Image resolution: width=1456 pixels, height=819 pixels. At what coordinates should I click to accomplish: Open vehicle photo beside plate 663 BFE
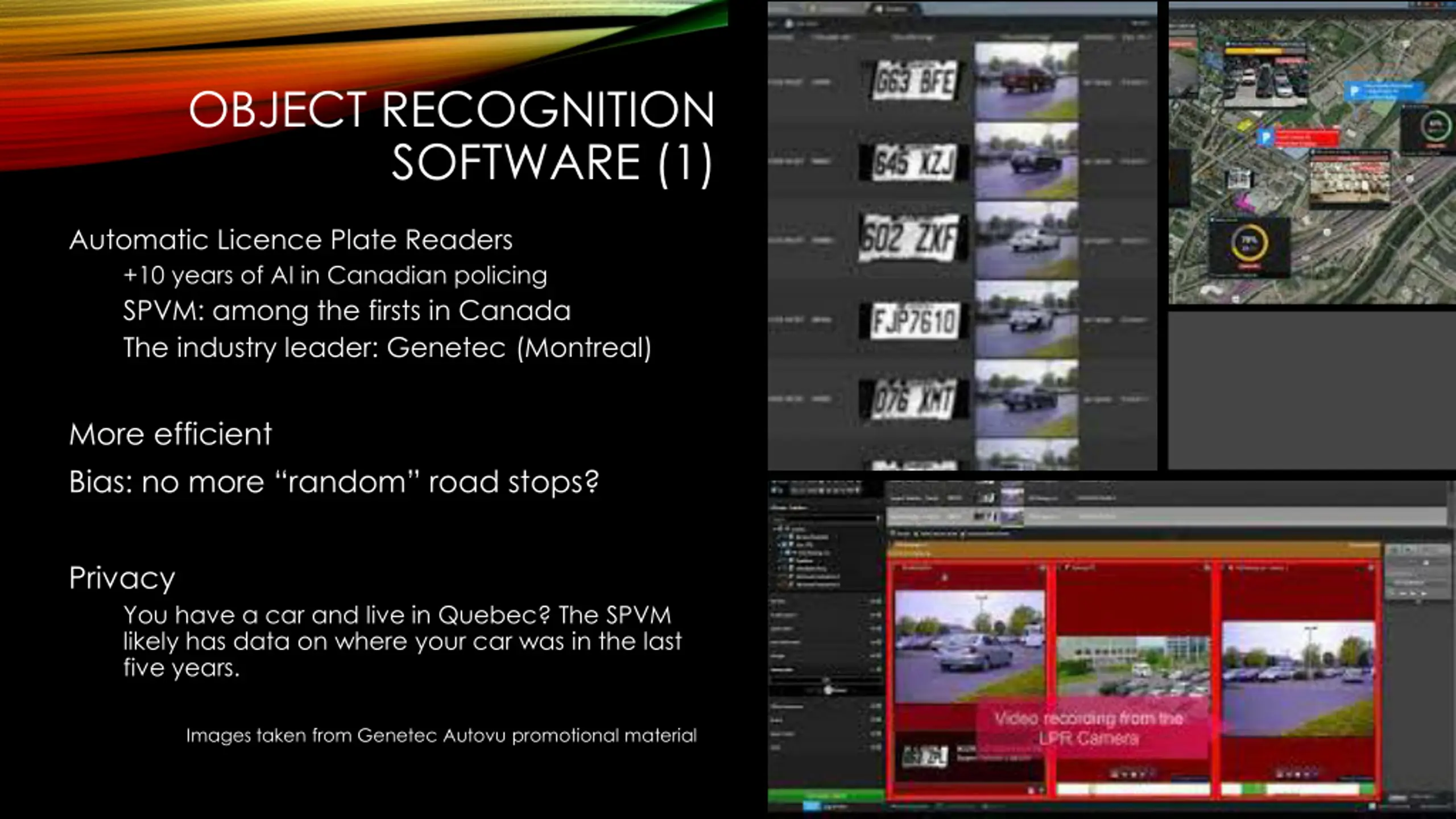pos(1026,81)
